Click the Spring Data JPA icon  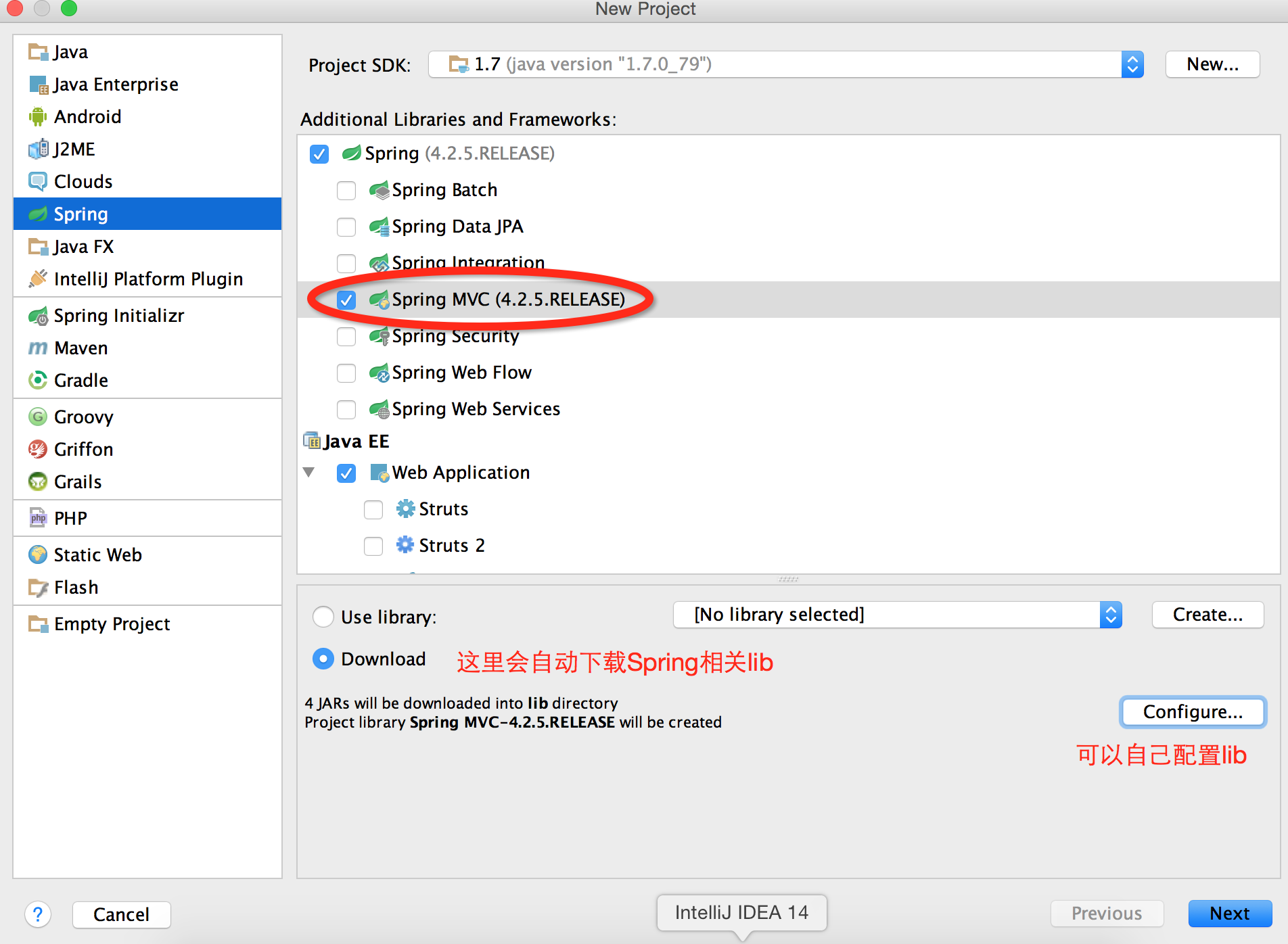pyautogui.click(x=379, y=227)
